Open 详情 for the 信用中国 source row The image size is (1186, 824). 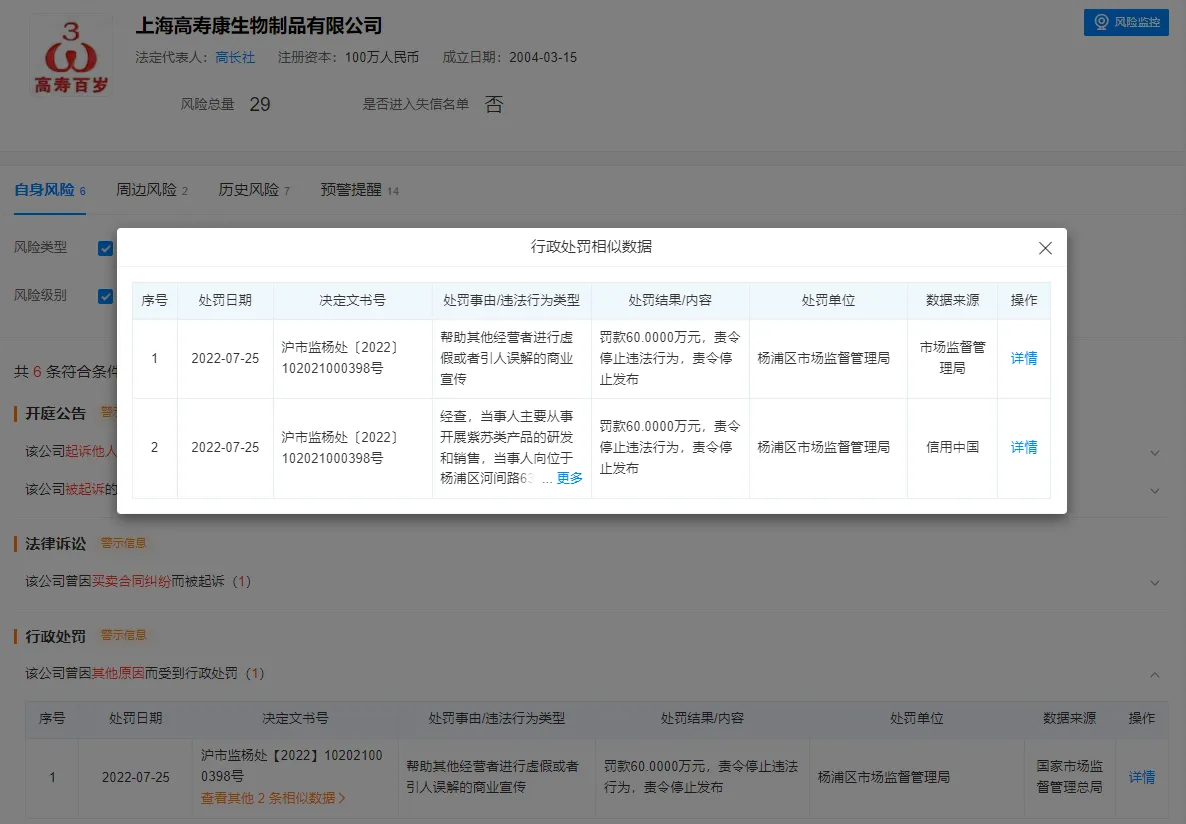1023,447
